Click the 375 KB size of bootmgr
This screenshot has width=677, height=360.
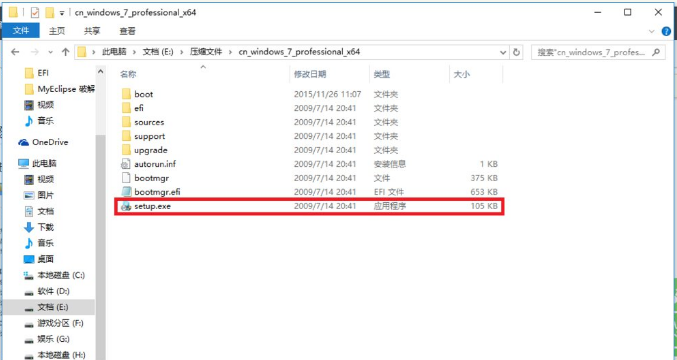(484, 178)
